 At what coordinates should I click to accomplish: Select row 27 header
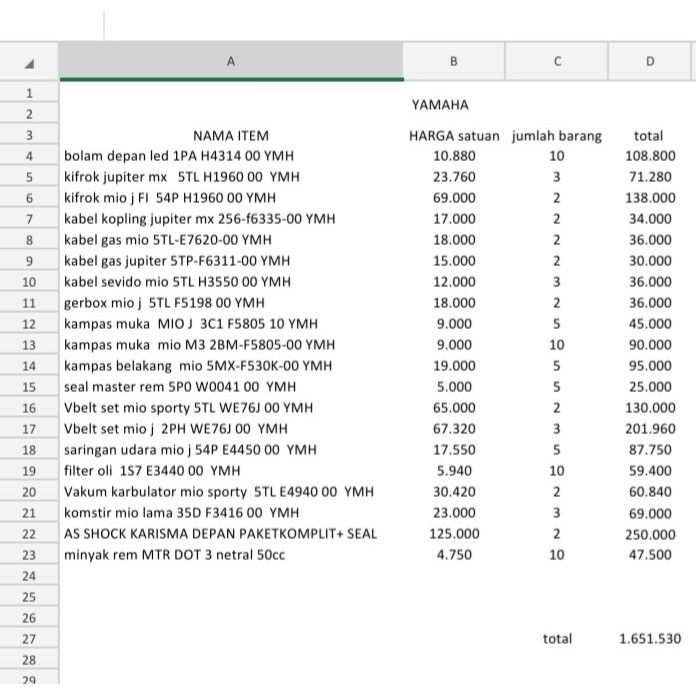point(29,639)
